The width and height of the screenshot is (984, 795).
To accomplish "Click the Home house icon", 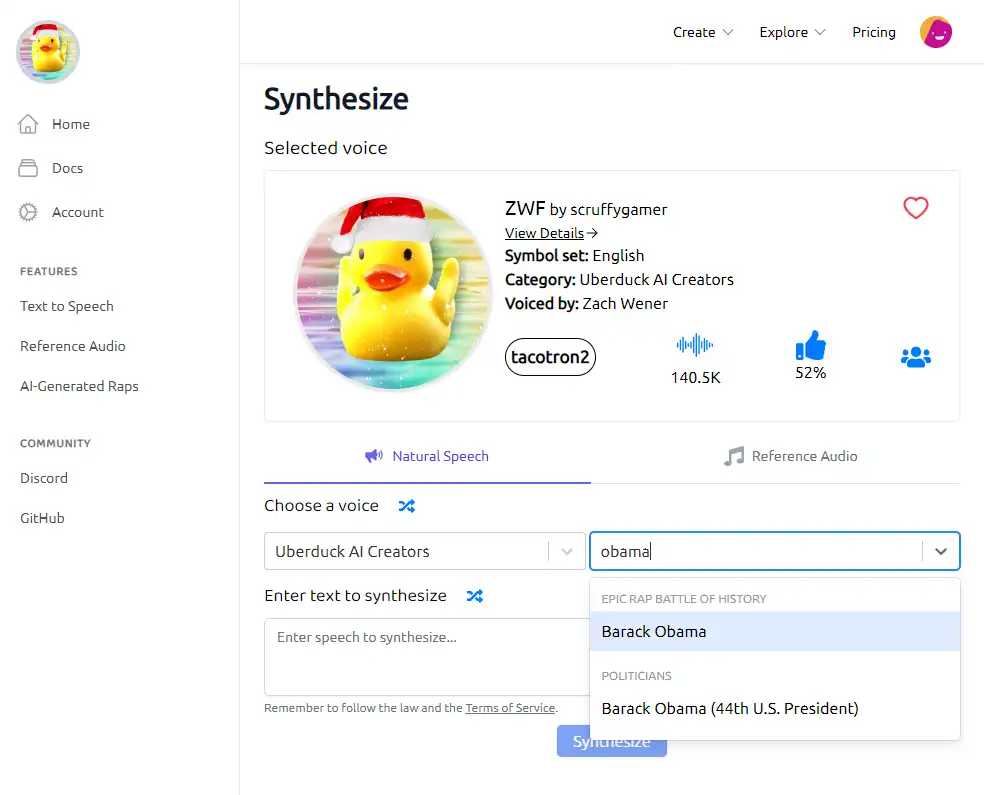I will coord(28,124).
